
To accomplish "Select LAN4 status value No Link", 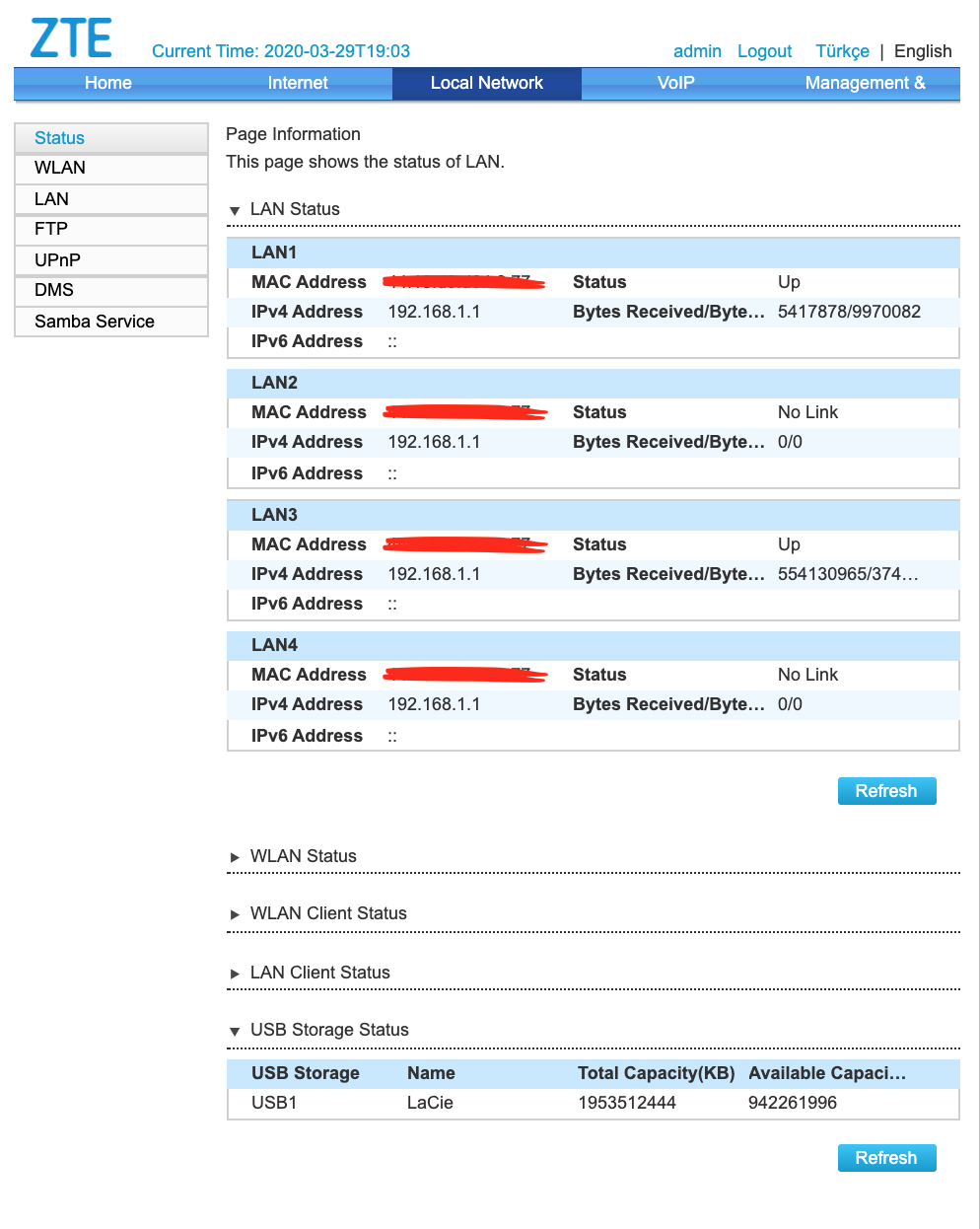I will [807, 675].
